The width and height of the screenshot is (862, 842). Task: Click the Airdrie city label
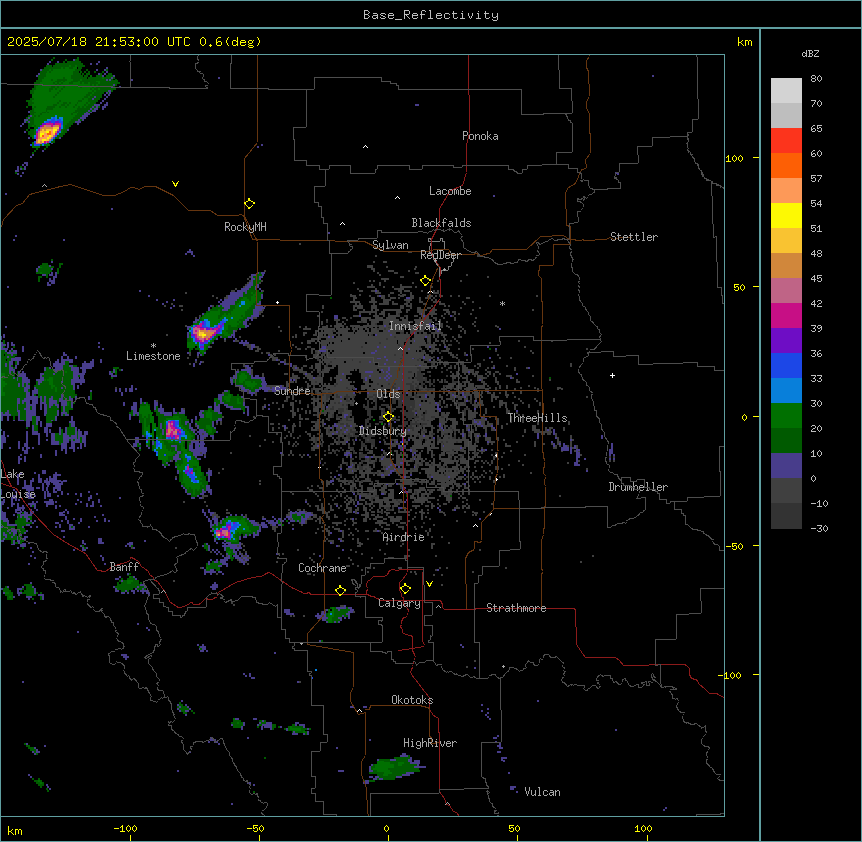point(404,537)
